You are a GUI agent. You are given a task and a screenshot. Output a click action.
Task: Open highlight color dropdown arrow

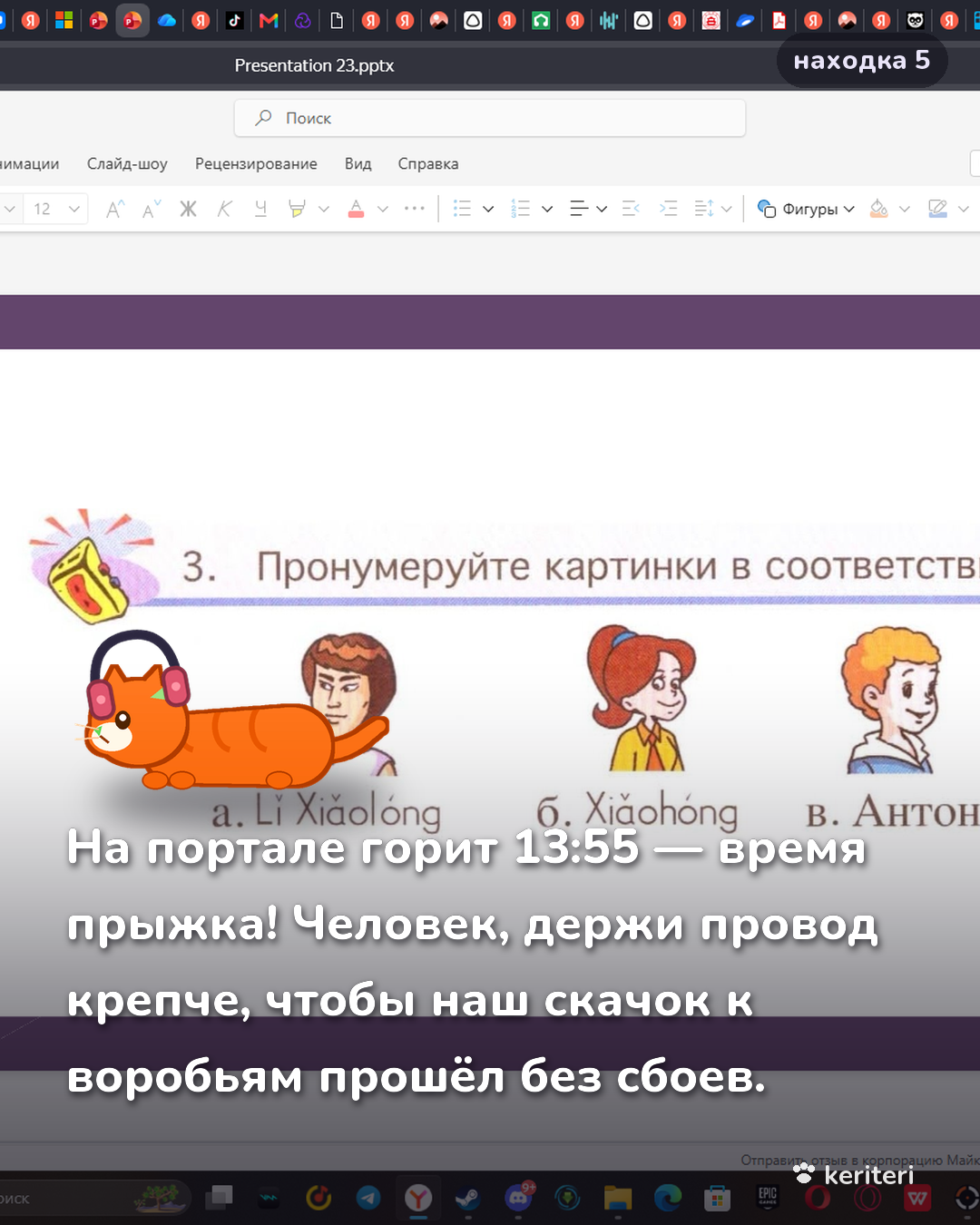324,209
